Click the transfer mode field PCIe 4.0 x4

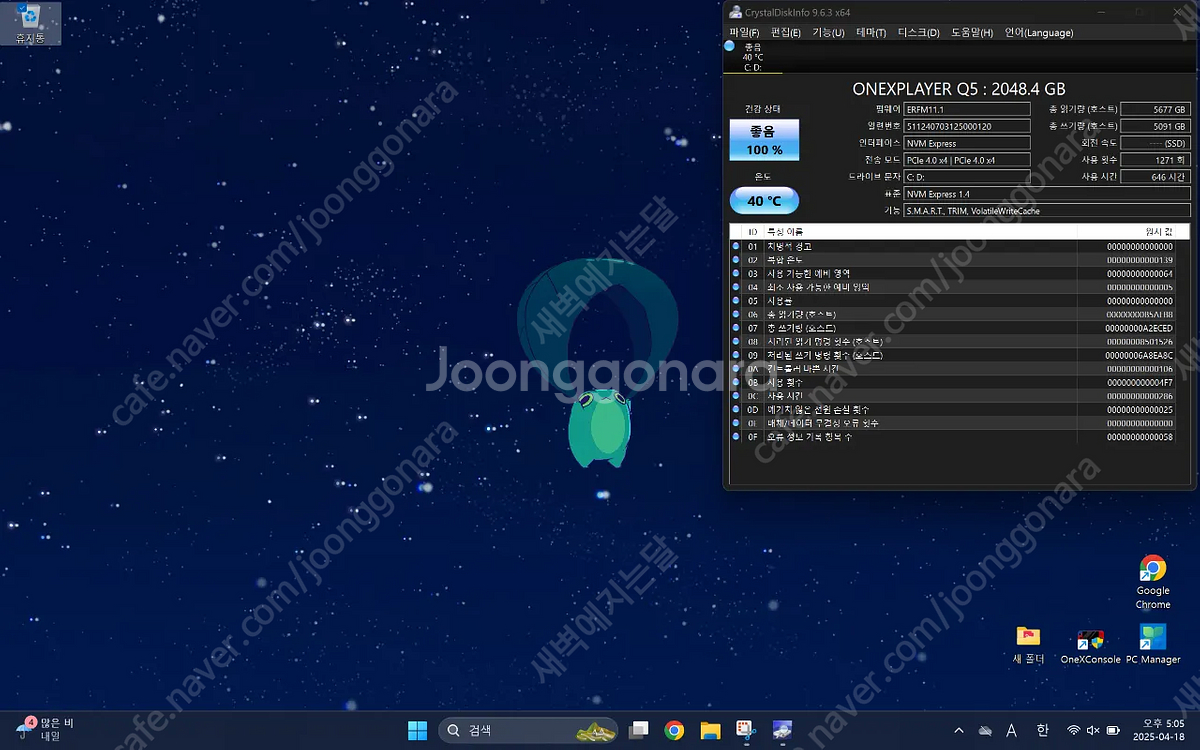[966, 160]
